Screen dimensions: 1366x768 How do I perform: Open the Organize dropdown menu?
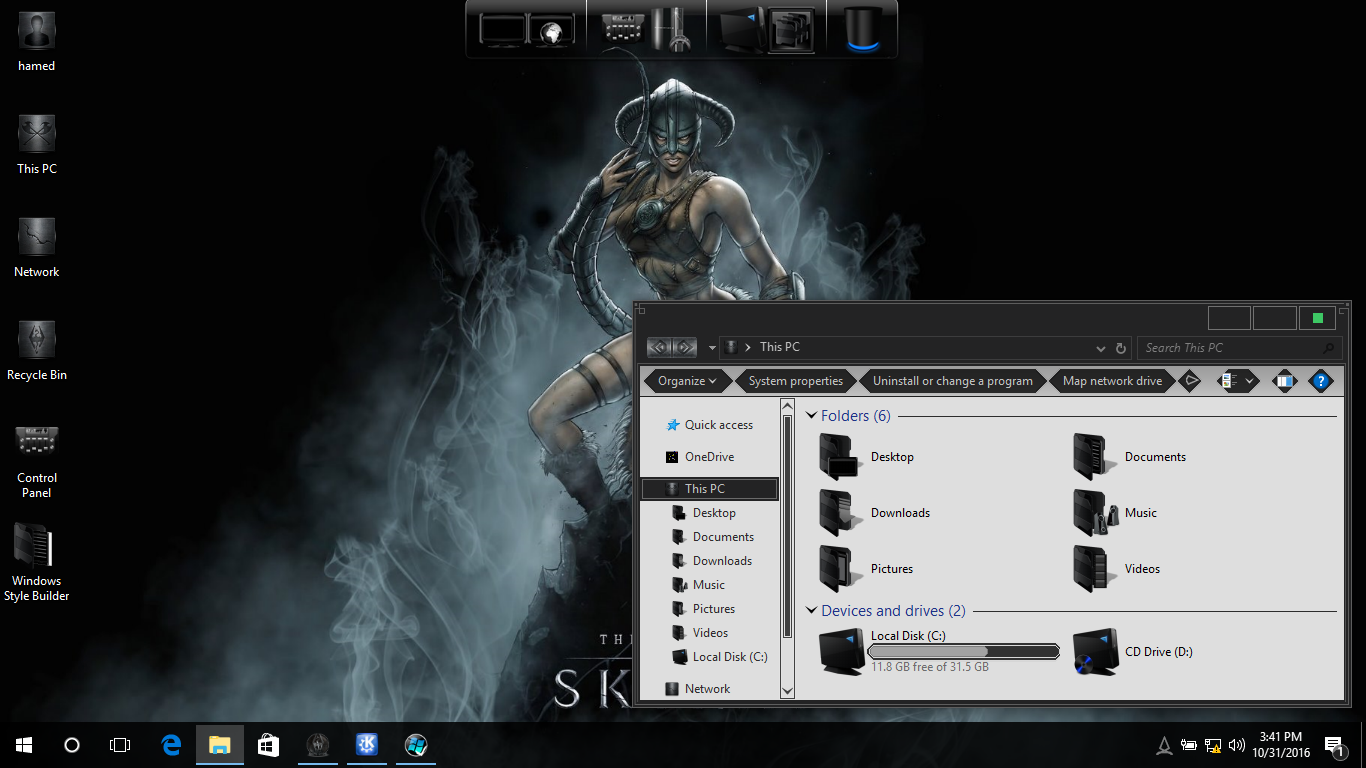[687, 381]
